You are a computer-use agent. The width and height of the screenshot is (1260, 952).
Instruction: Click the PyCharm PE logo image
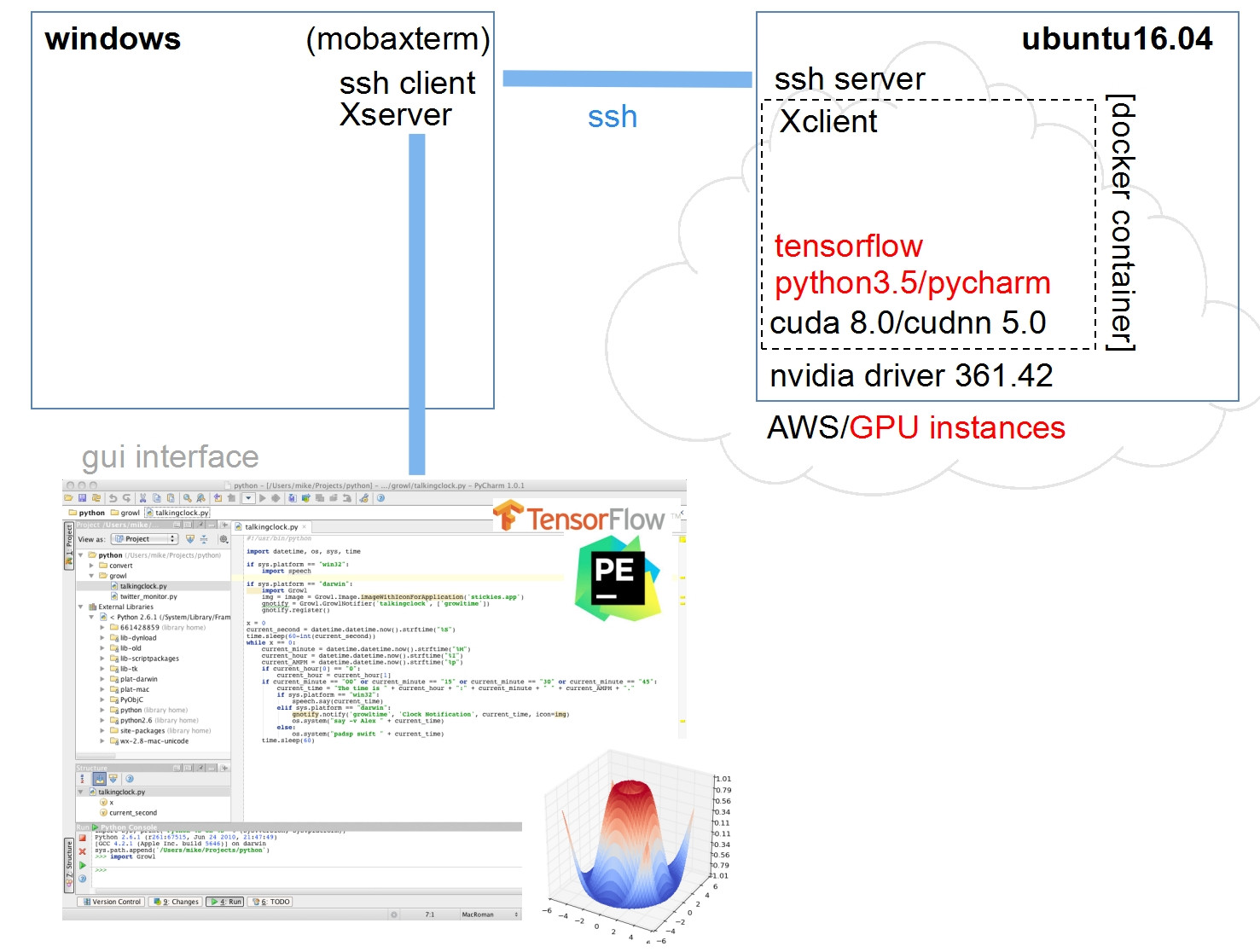tap(618, 578)
